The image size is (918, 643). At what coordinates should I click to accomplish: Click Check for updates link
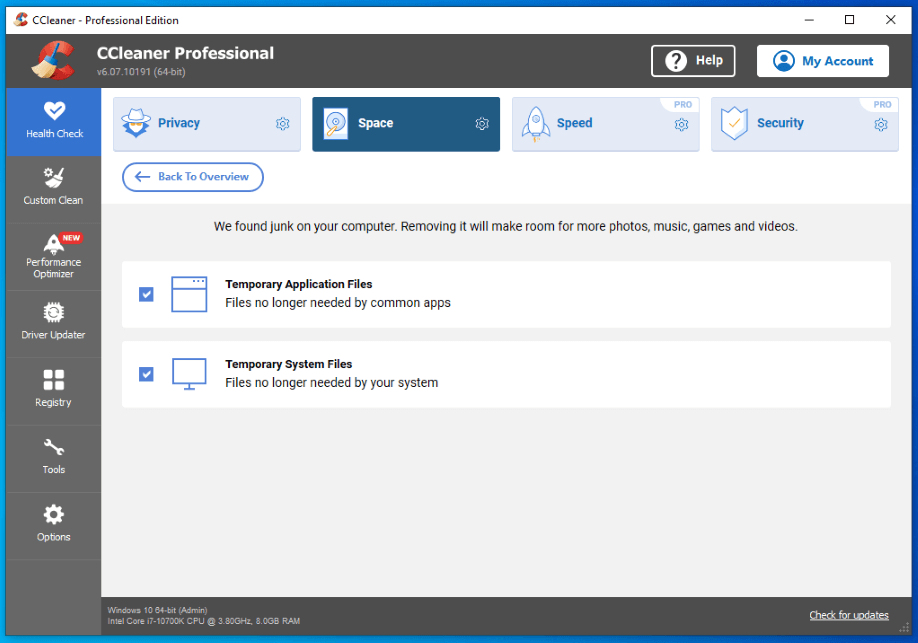(849, 615)
